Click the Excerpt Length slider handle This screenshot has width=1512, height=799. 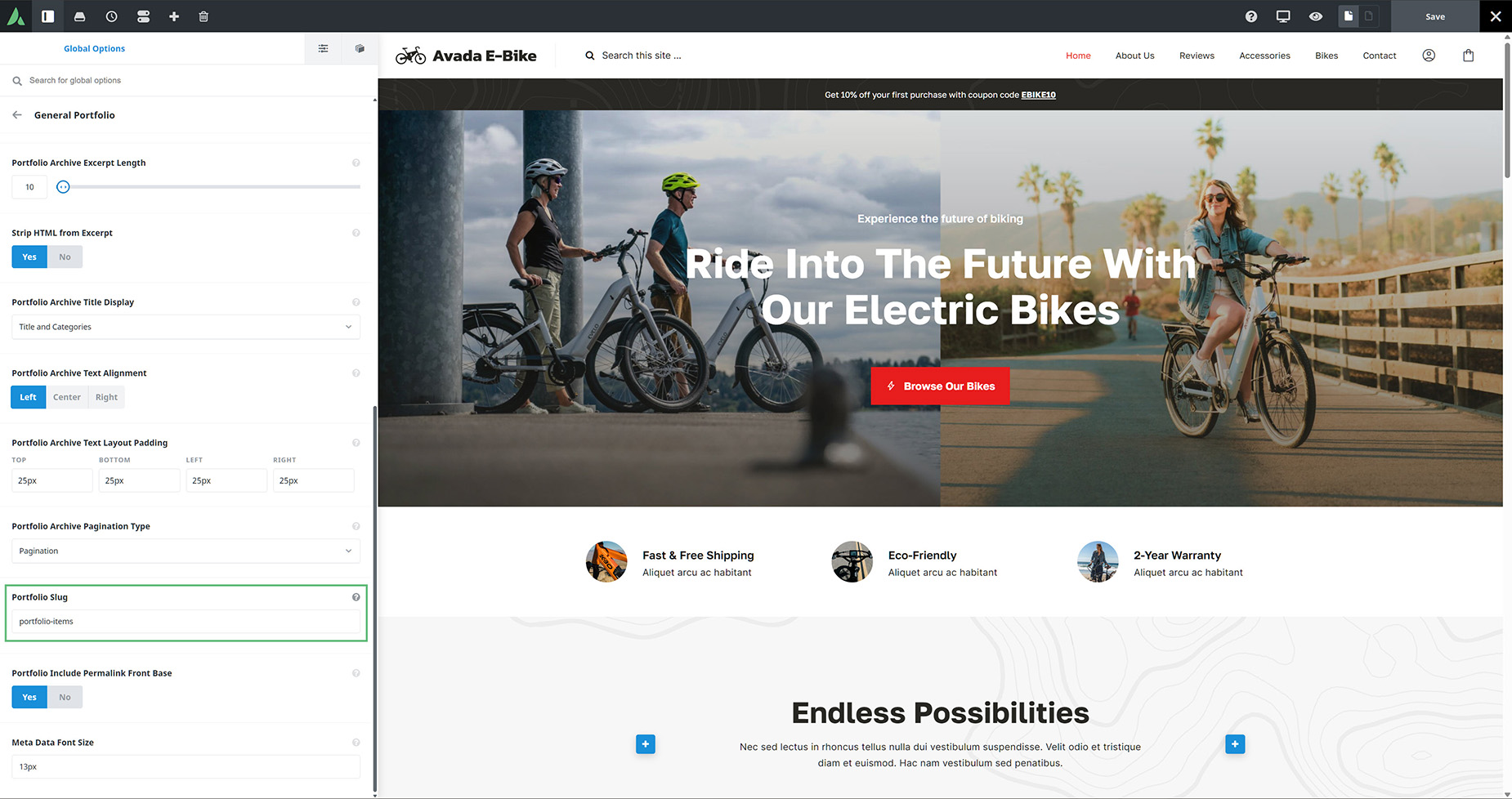click(63, 187)
